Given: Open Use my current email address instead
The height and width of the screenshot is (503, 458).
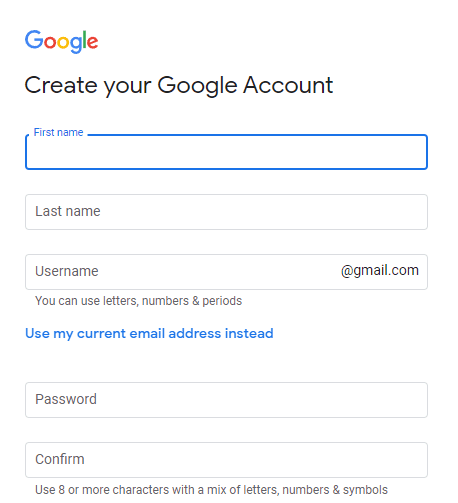Looking at the screenshot, I should pos(149,333).
